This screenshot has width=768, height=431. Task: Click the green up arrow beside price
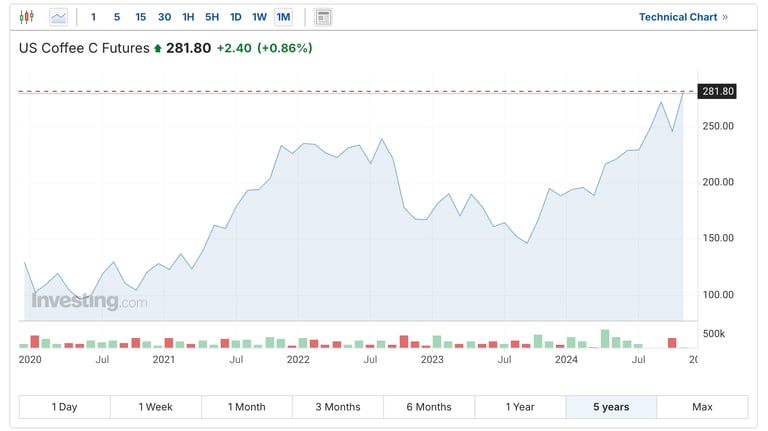coord(157,48)
